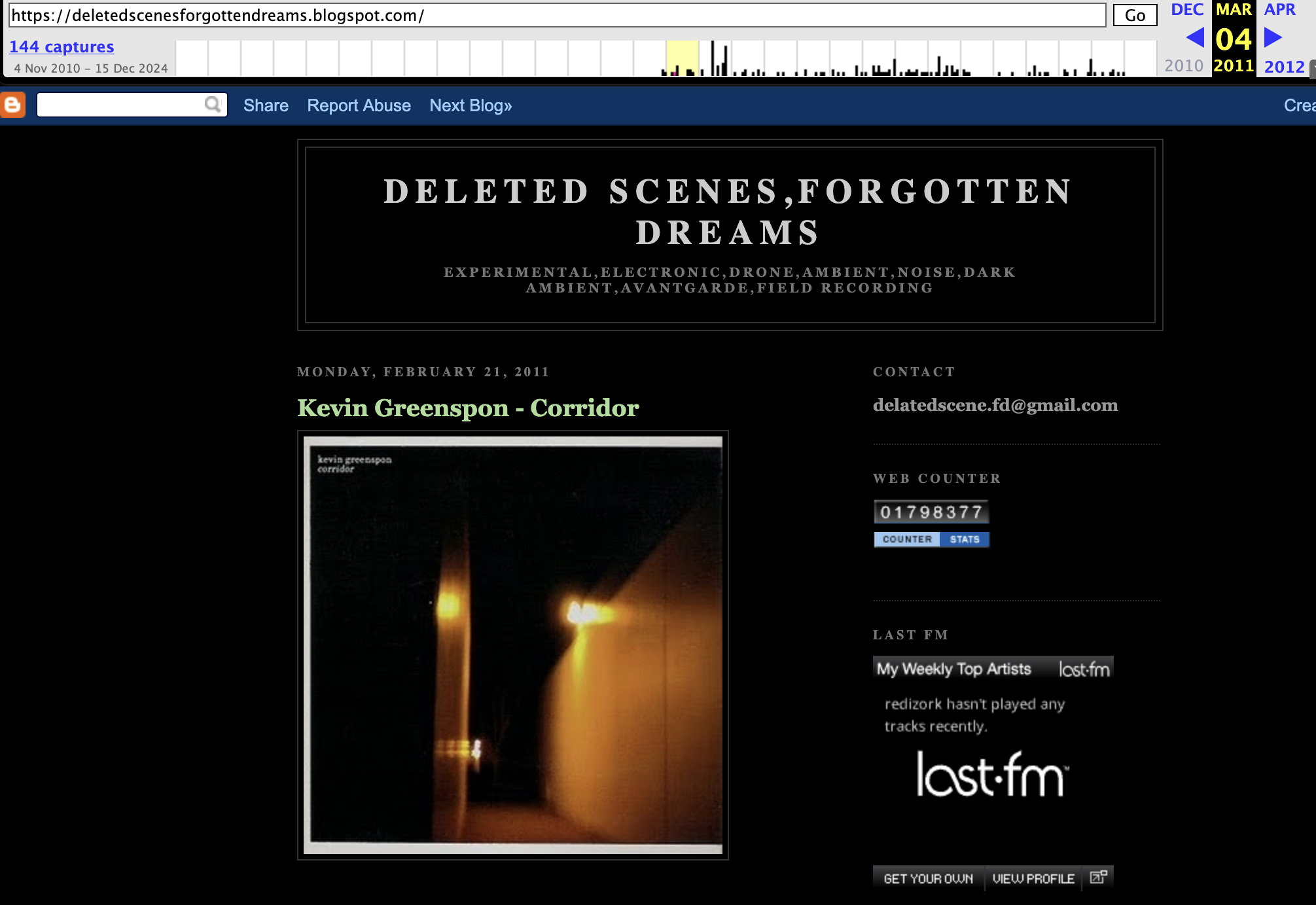Click the Go button in Wayback toolbar
This screenshot has height=905, width=1316.
pyautogui.click(x=1135, y=15)
